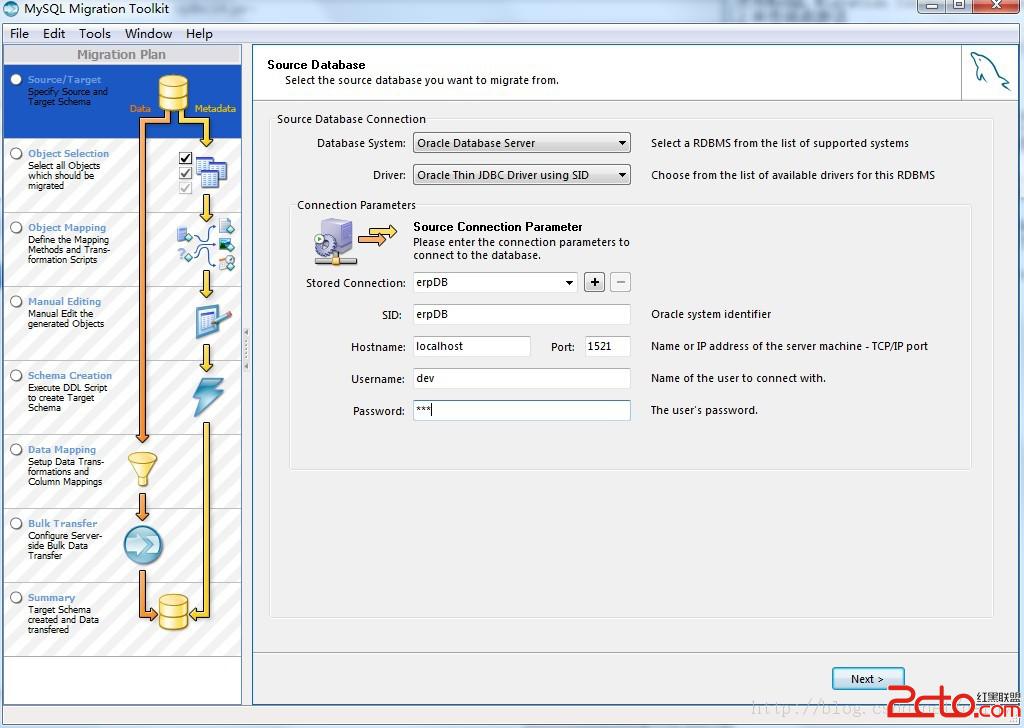This screenshot has width=1024, height=728.
Task: Open the Database System dropdown
Action: 522,143
